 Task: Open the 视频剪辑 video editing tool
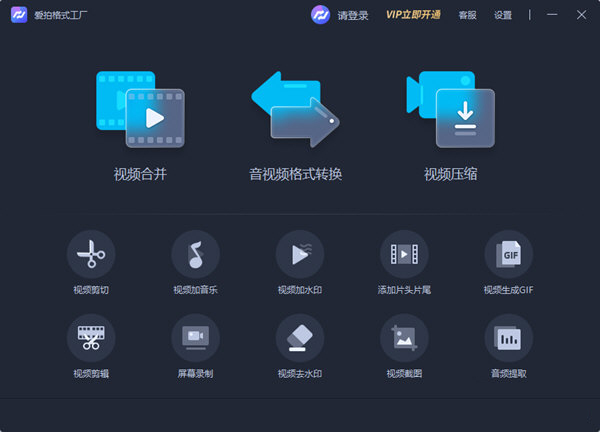point(91,338)
